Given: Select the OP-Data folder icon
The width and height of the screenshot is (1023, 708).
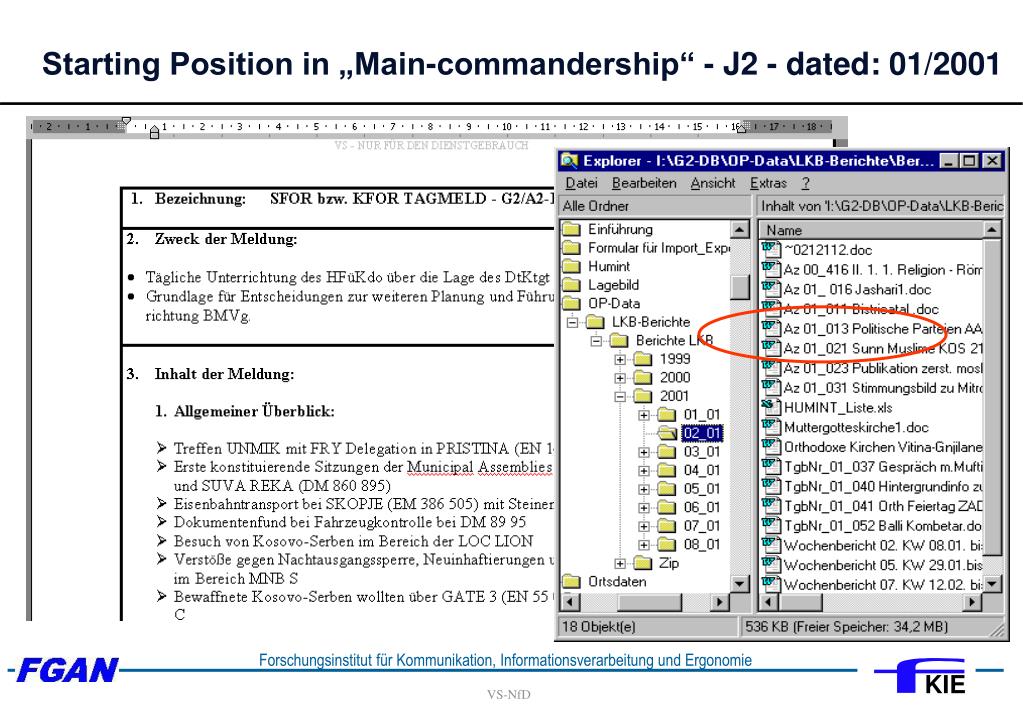Looking at the screenshot, I should click(572, 303).
